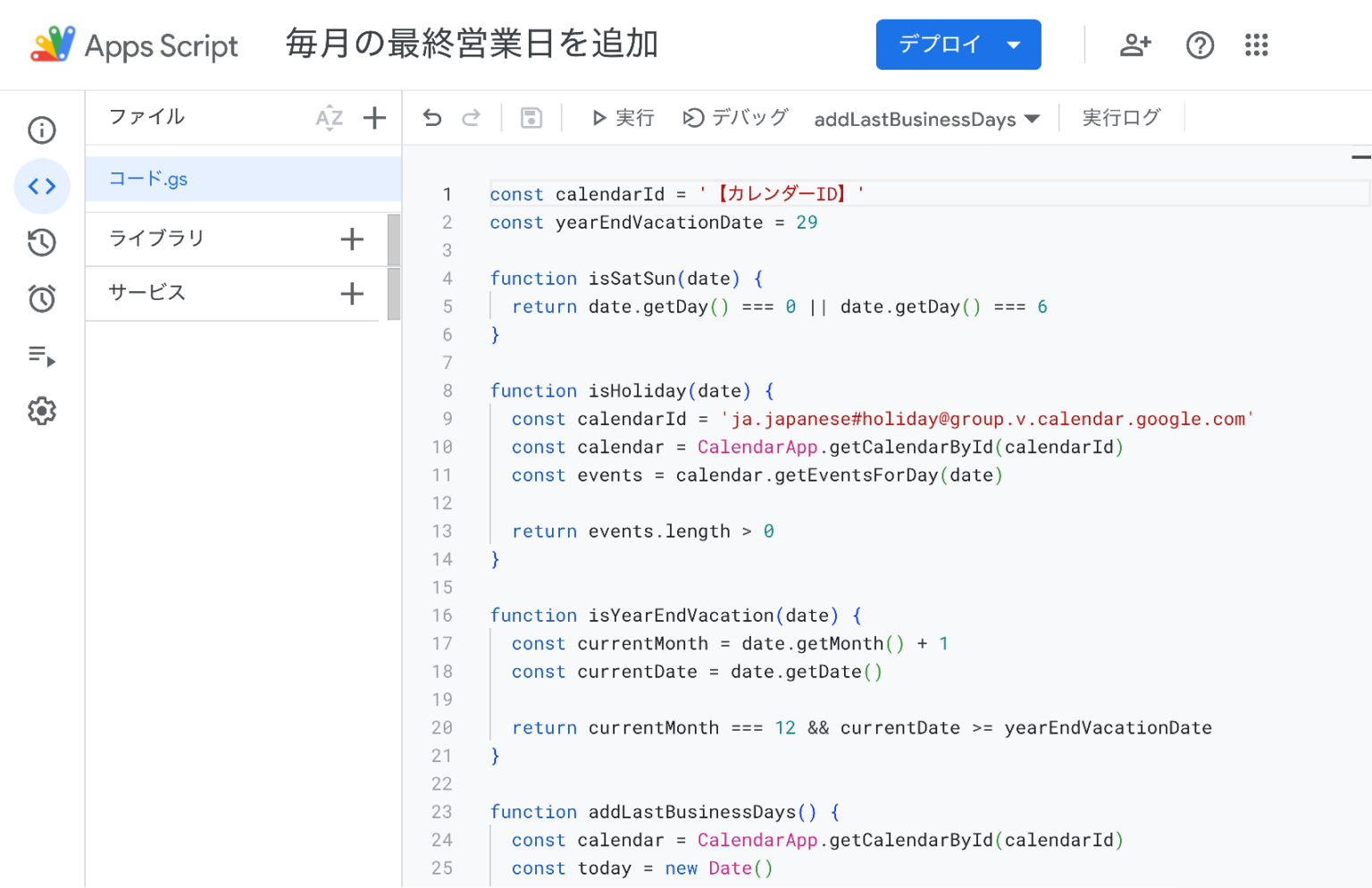Open the 実行ログ execution log

point(1121,117)
